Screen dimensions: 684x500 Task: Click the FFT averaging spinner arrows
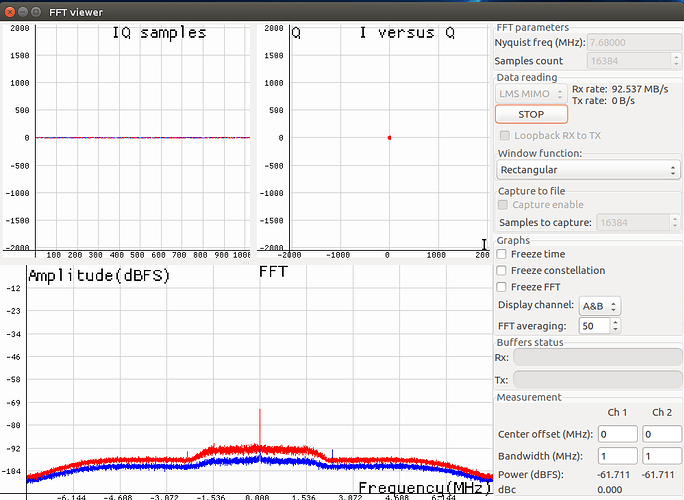point(615,325)
